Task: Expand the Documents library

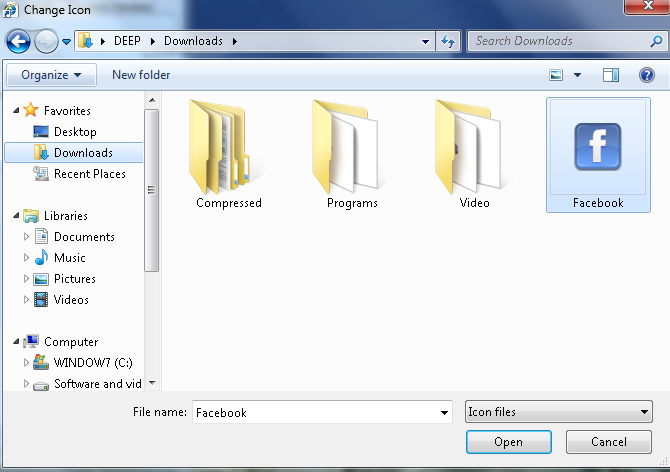Action: click(x=26, y=237)
